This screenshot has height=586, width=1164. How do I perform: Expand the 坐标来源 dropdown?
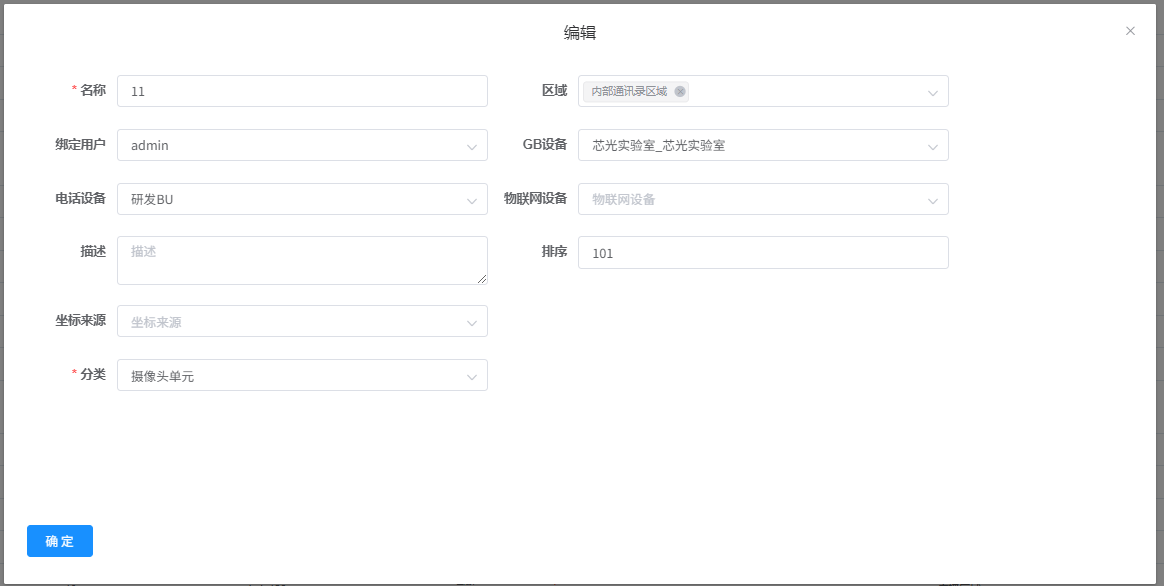(301, 322)
